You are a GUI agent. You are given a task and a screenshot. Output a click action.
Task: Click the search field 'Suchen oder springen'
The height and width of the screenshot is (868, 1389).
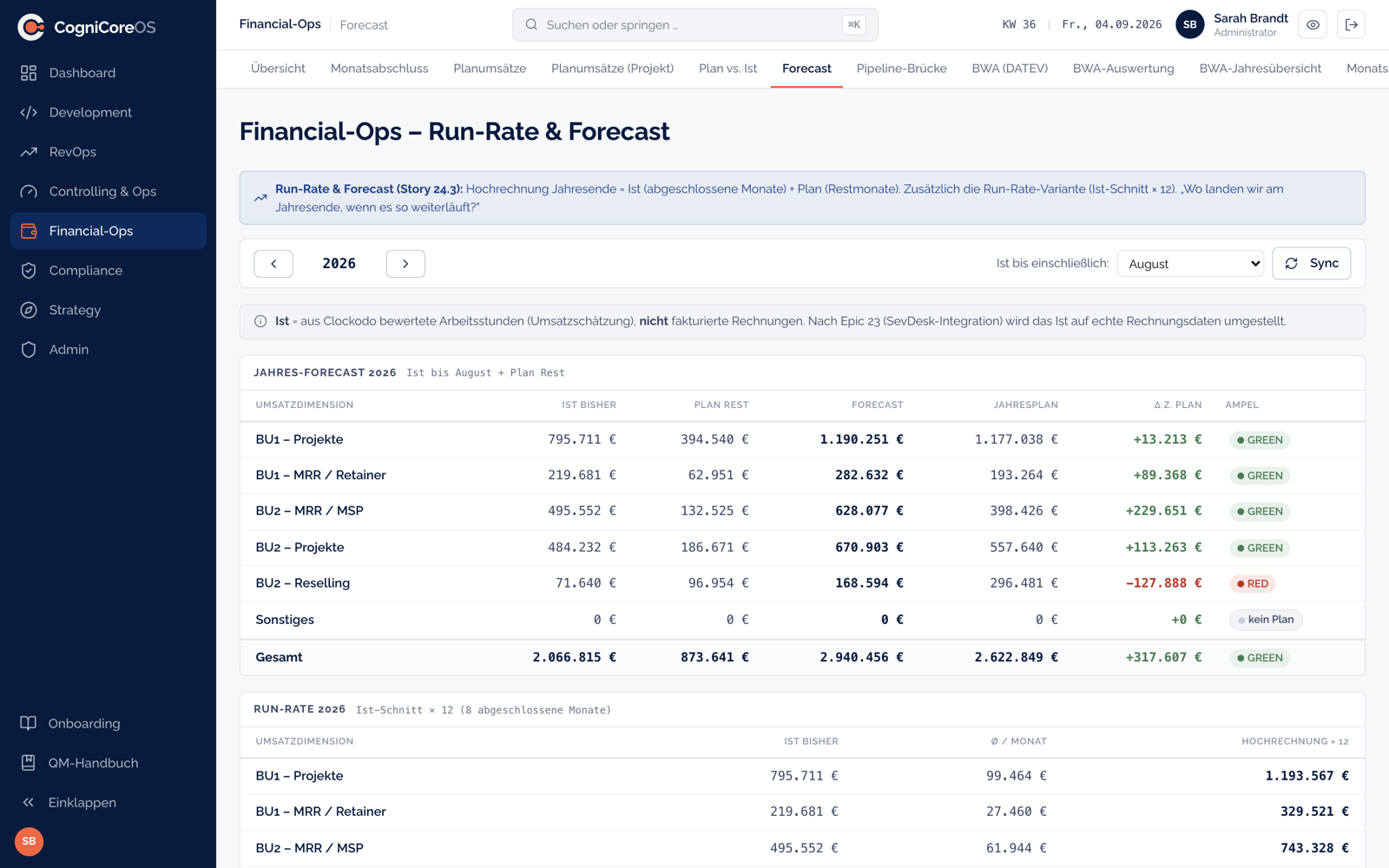pyautogui.click(x=694, y=24)
